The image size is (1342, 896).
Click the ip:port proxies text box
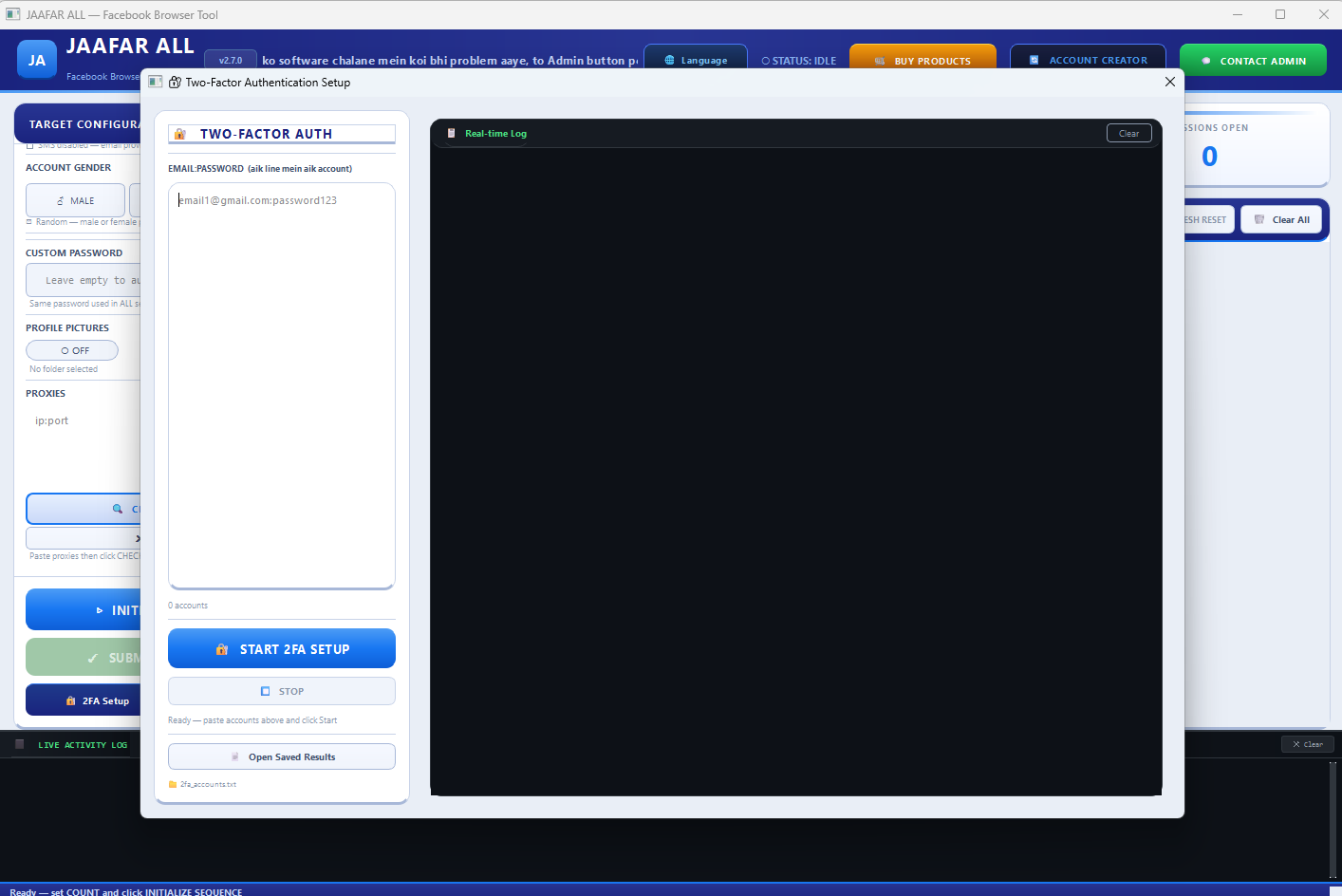click(x=84, y=448)
